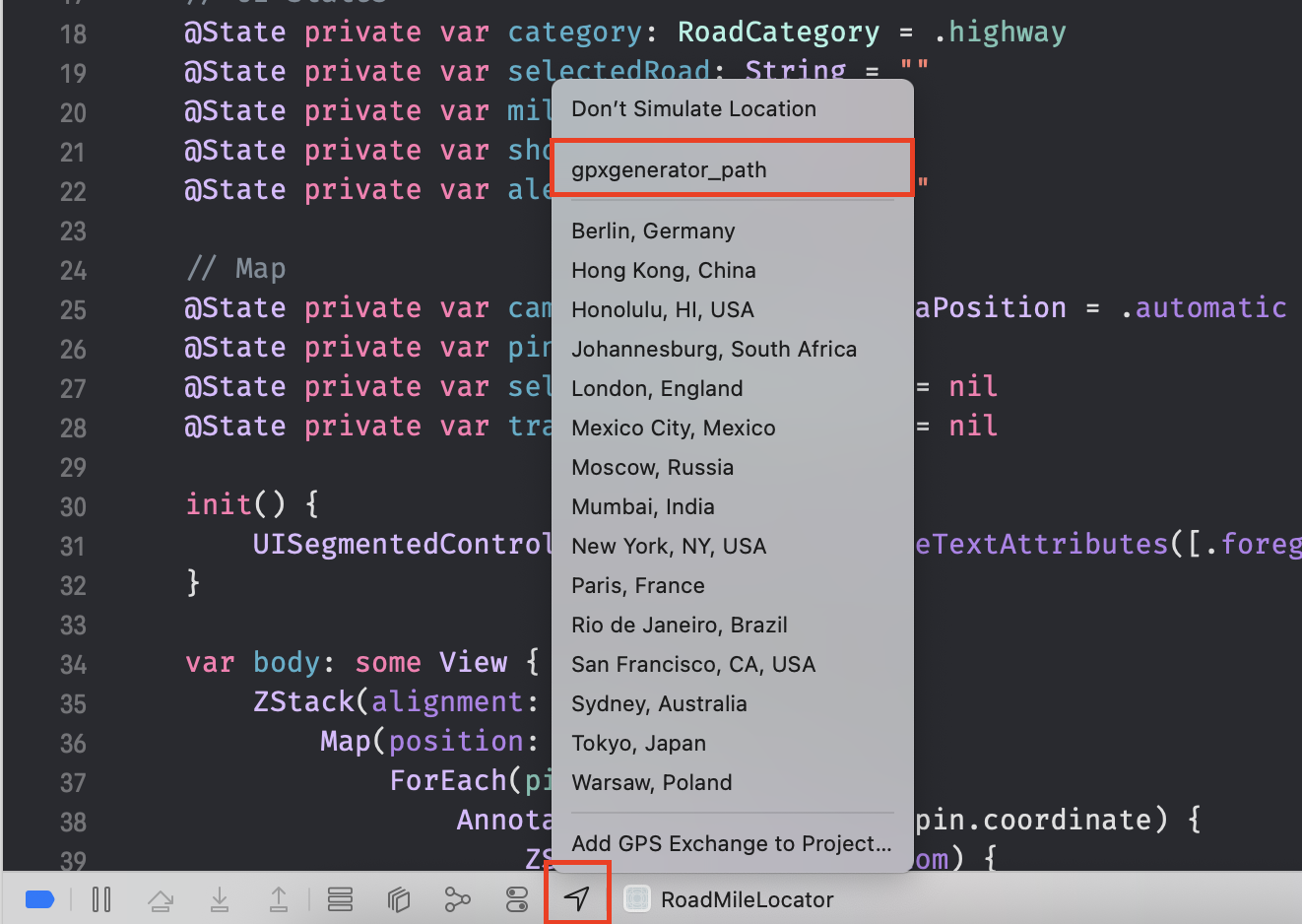Open the Debug Memory Graph icon
This screenshot has width=1302, height=924.
(458, 899)
